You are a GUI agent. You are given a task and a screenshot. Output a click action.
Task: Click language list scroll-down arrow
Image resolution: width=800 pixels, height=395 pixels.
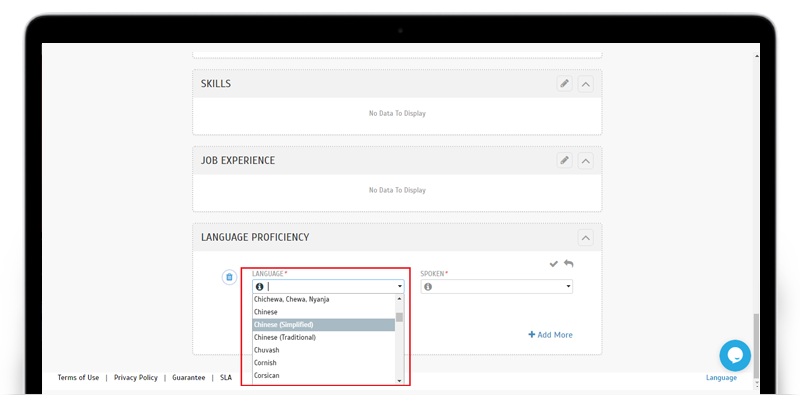tap(399, 381)
